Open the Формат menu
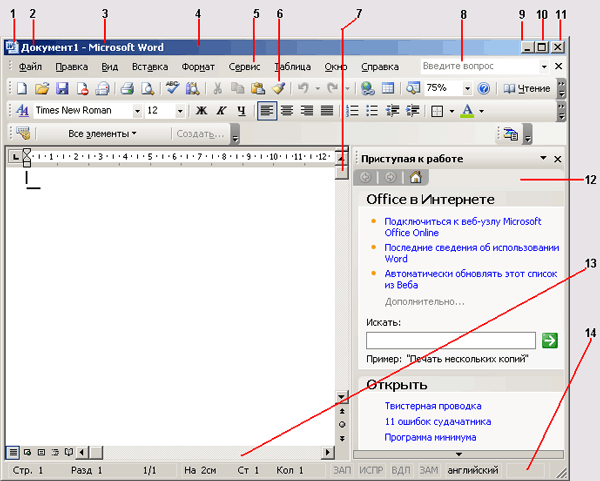 [x=198, y=67]
